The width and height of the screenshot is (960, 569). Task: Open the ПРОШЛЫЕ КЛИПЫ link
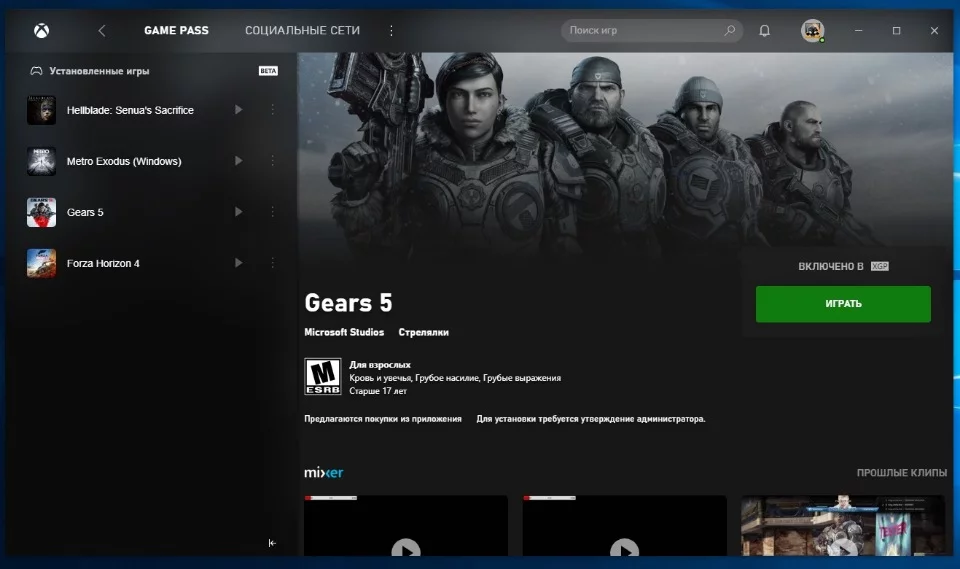click(901, 473)
